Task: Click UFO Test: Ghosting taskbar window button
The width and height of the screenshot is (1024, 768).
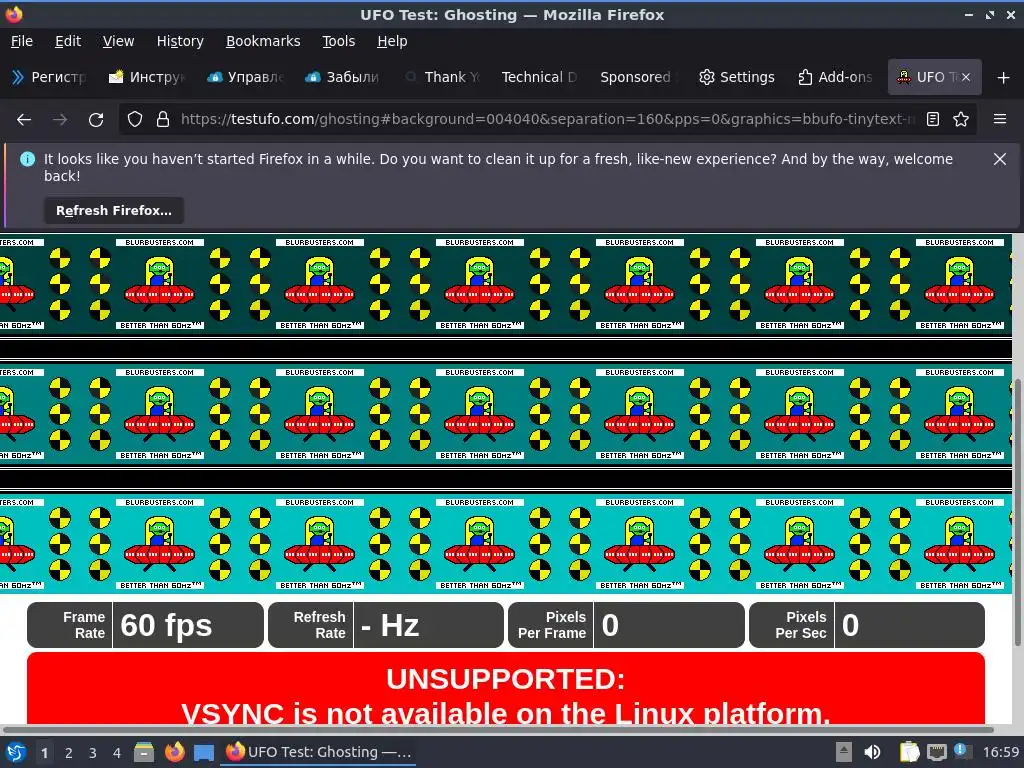Action: coord(319,752)
